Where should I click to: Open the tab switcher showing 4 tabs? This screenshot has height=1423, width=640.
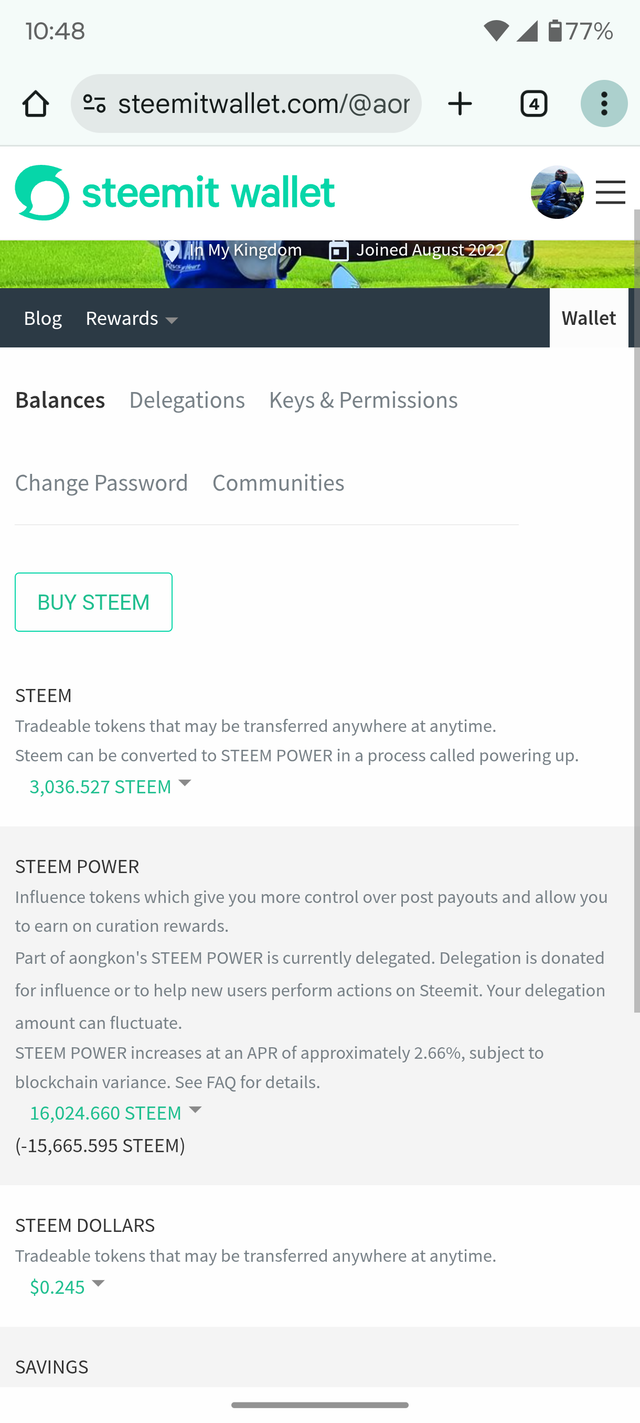click(x=534, y=104)
